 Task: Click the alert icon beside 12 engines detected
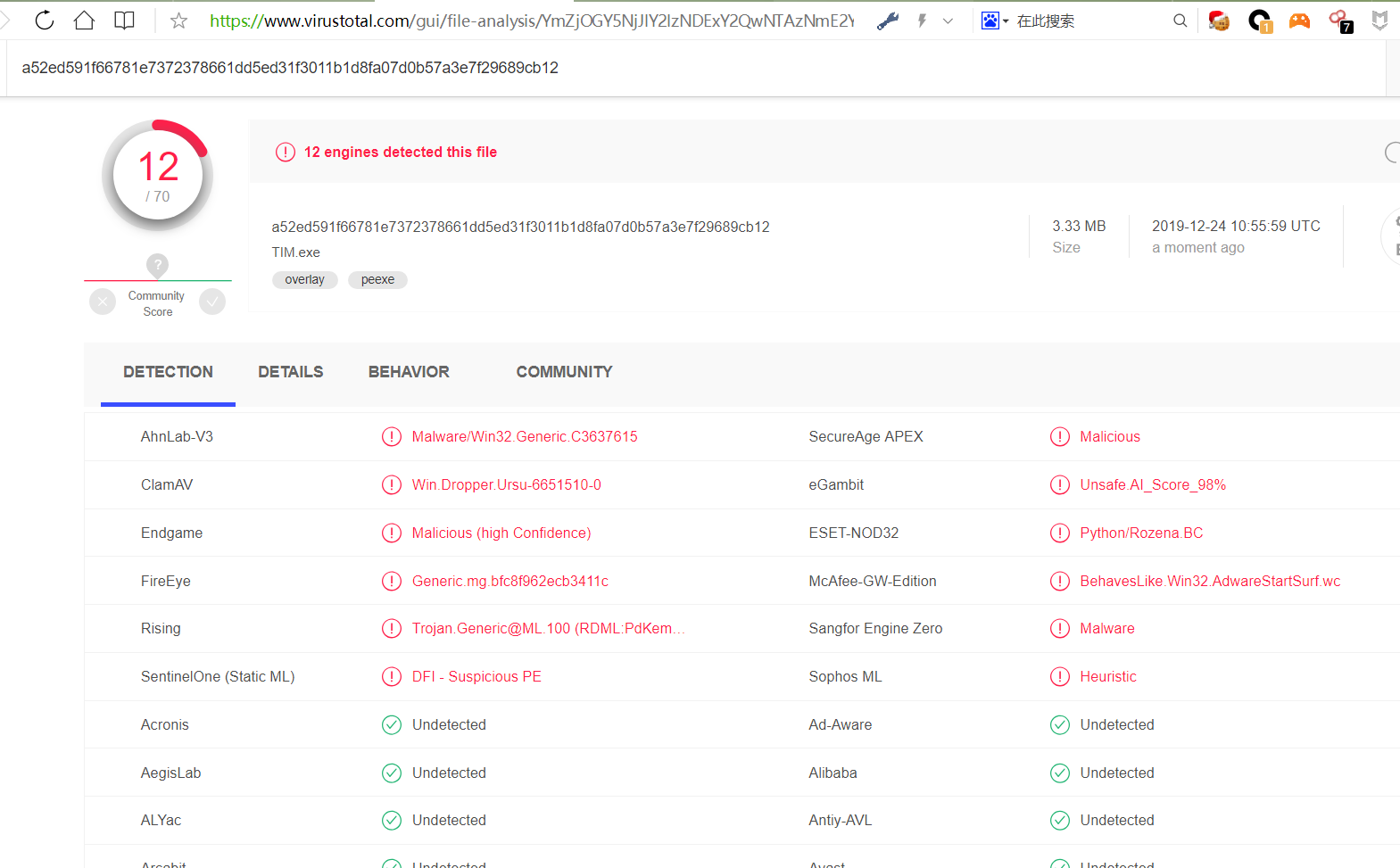(x=286, y=153)
